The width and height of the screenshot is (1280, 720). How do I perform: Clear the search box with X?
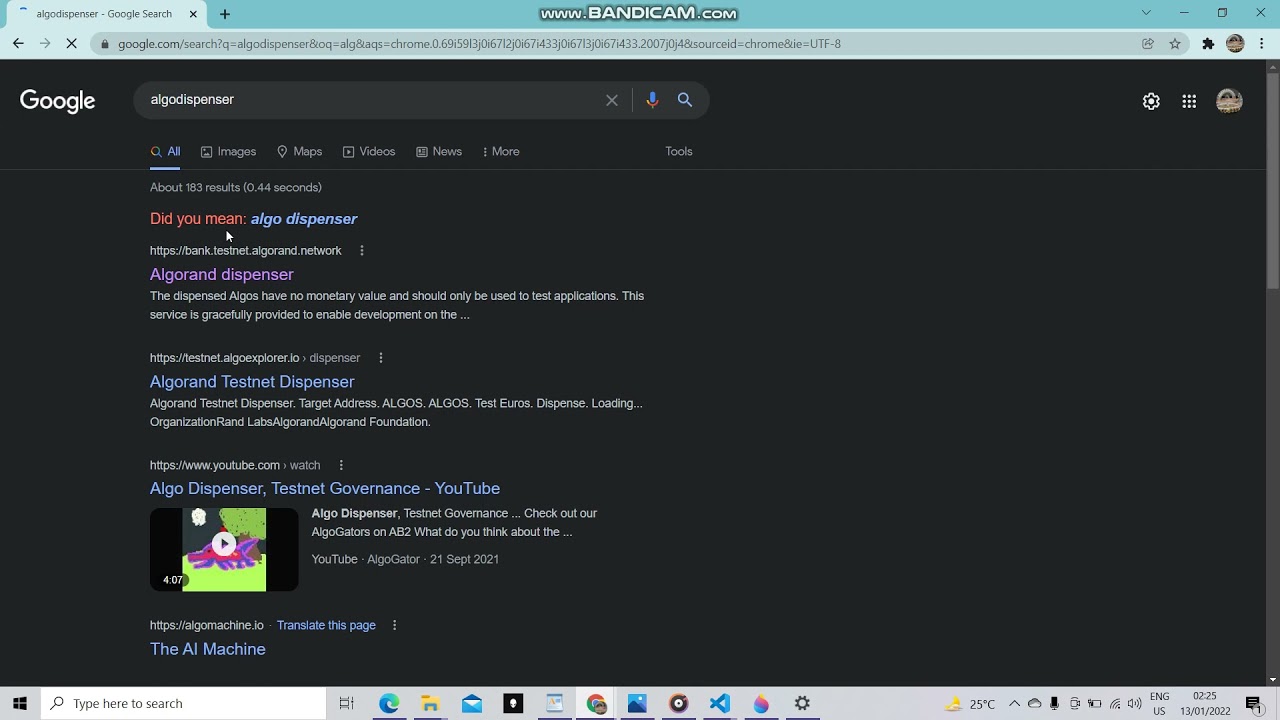[x=612, y=100]
